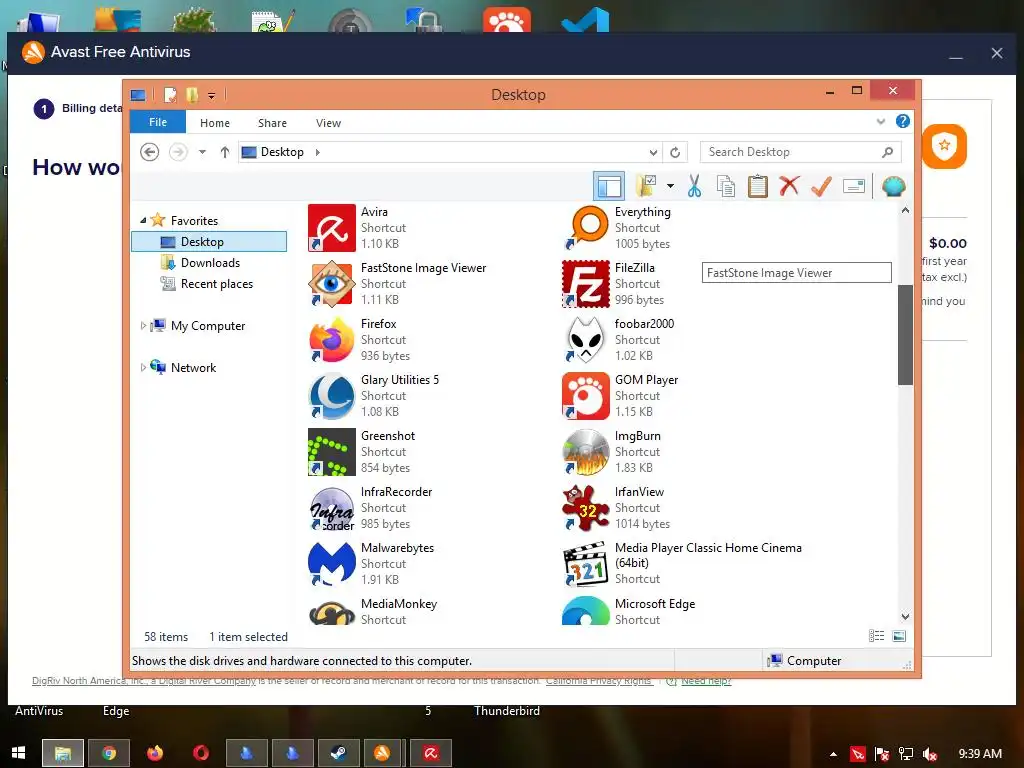Screen dimensions: 1024x768
Task: Open Downloads in the navigation pane
Action: pyautogui.click(x=210, y=263)
